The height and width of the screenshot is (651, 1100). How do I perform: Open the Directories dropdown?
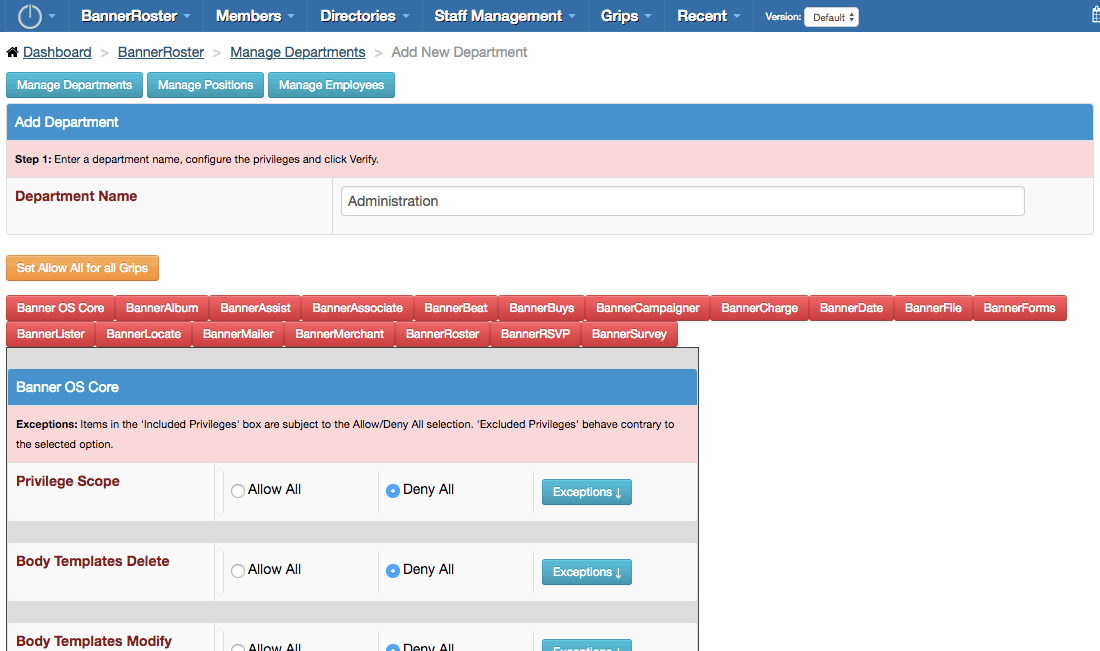(364, 15)
